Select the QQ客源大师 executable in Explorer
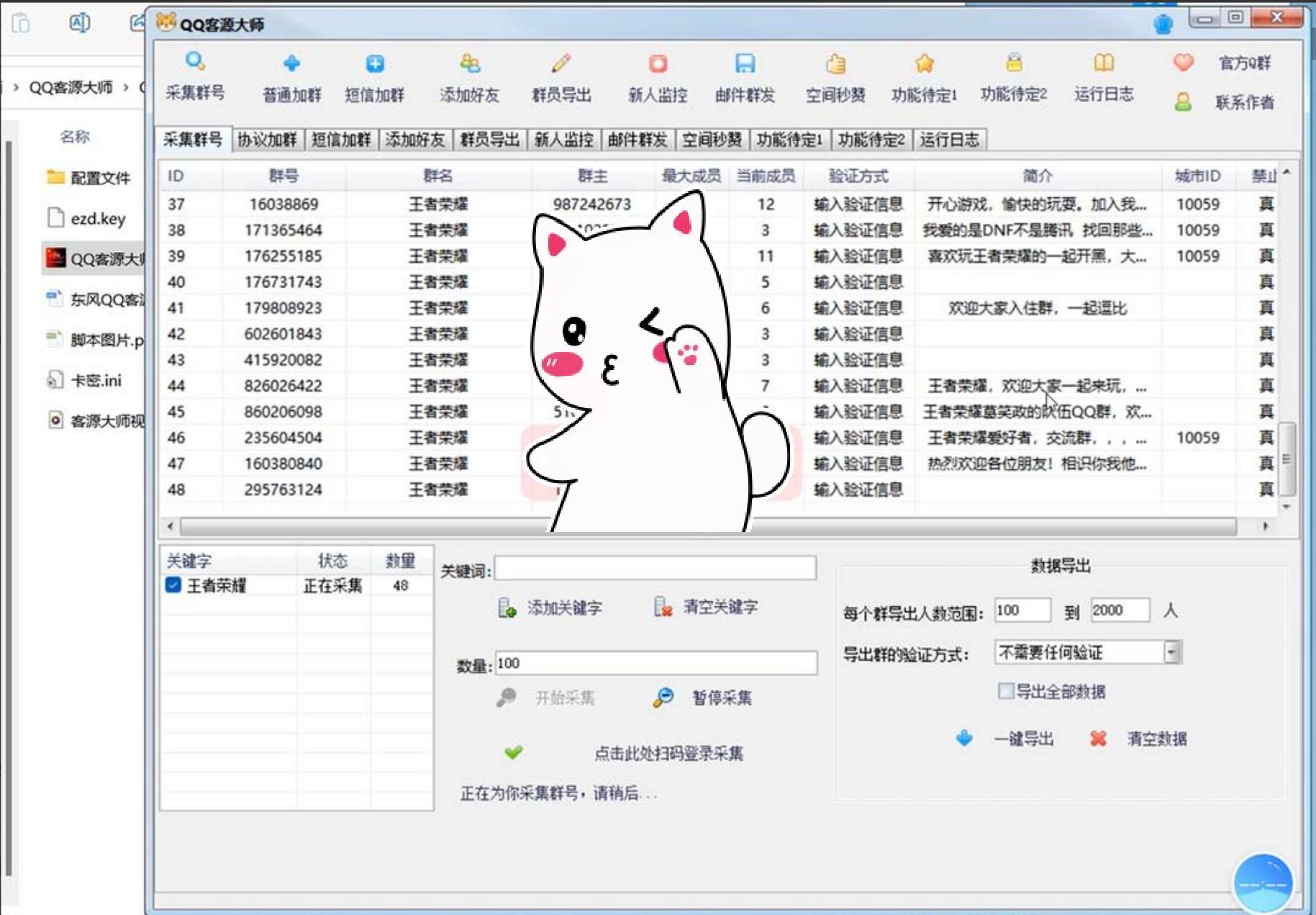1316x915 pixels. tap(94, 258)
